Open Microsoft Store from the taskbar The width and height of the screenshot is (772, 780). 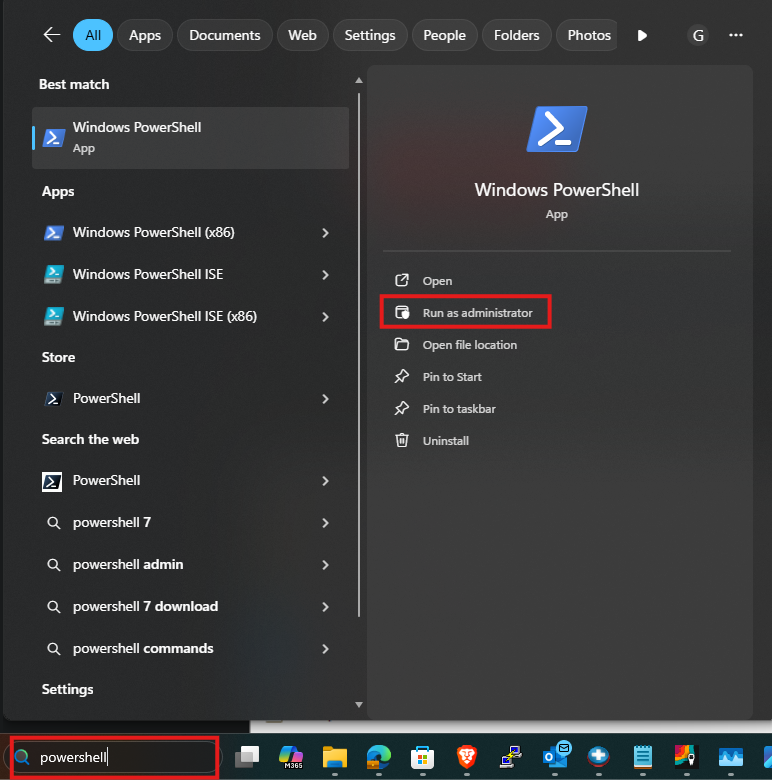point(422,757)
